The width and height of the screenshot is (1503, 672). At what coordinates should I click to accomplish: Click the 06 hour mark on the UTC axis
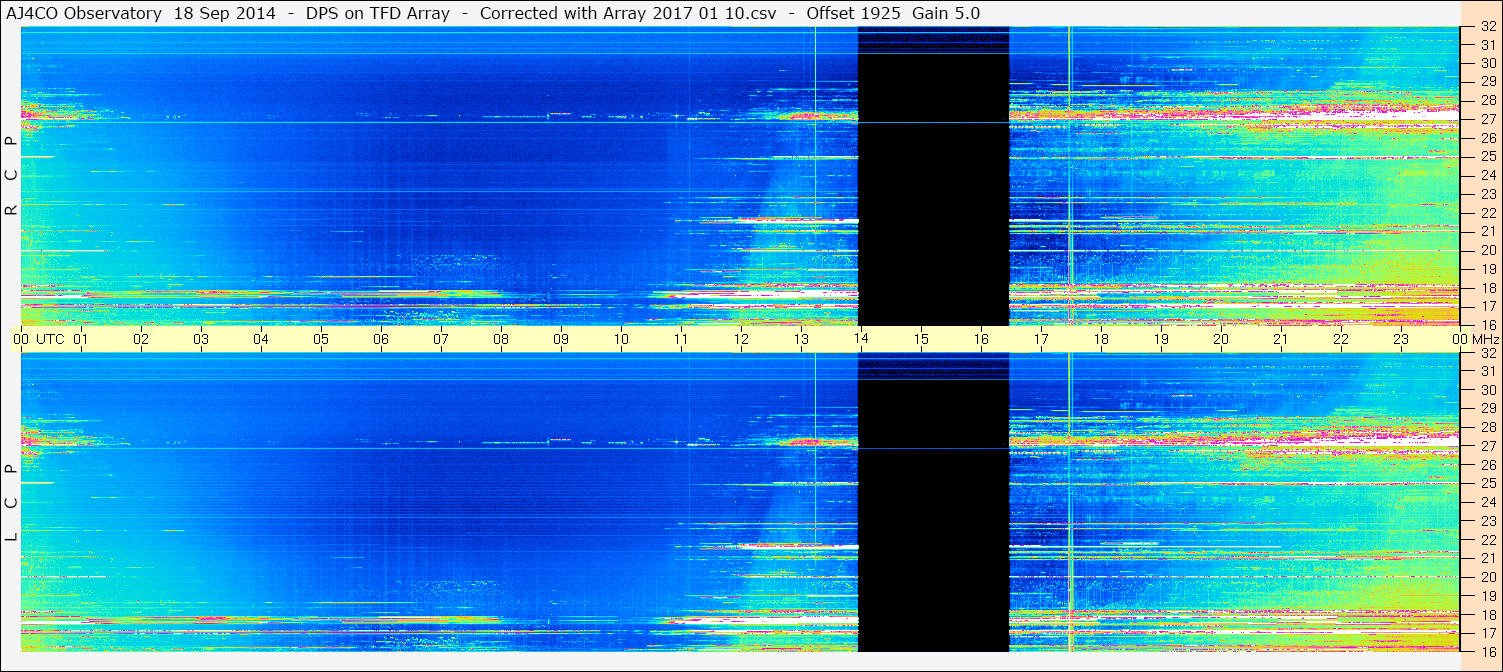tap(381, 339)
